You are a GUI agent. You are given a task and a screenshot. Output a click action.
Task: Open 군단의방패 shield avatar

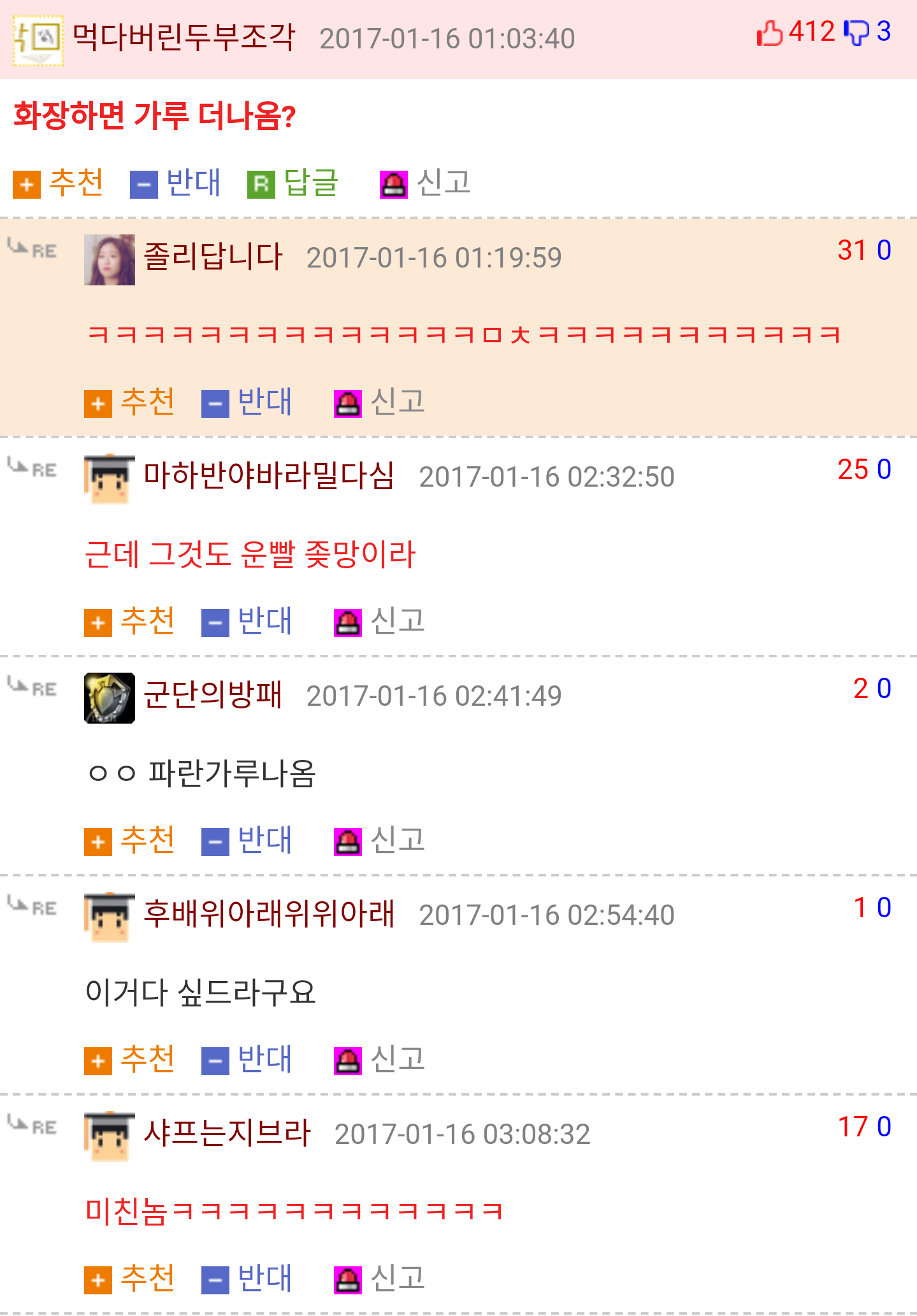(x=110, y=698)
